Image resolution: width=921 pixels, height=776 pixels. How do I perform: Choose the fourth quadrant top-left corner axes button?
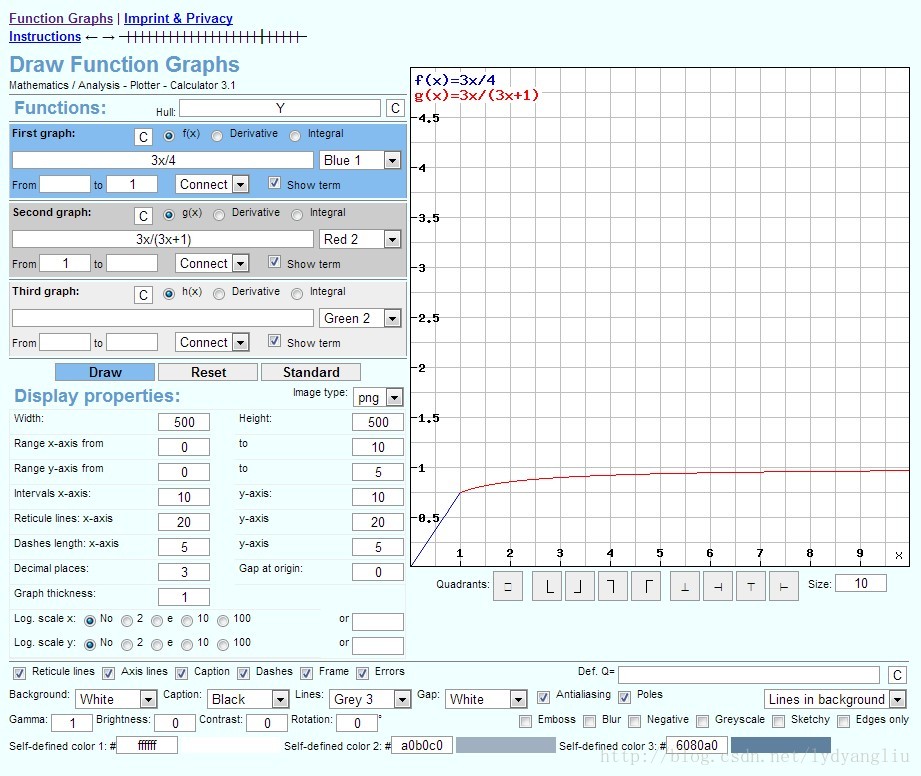click(x=646, y=586)
